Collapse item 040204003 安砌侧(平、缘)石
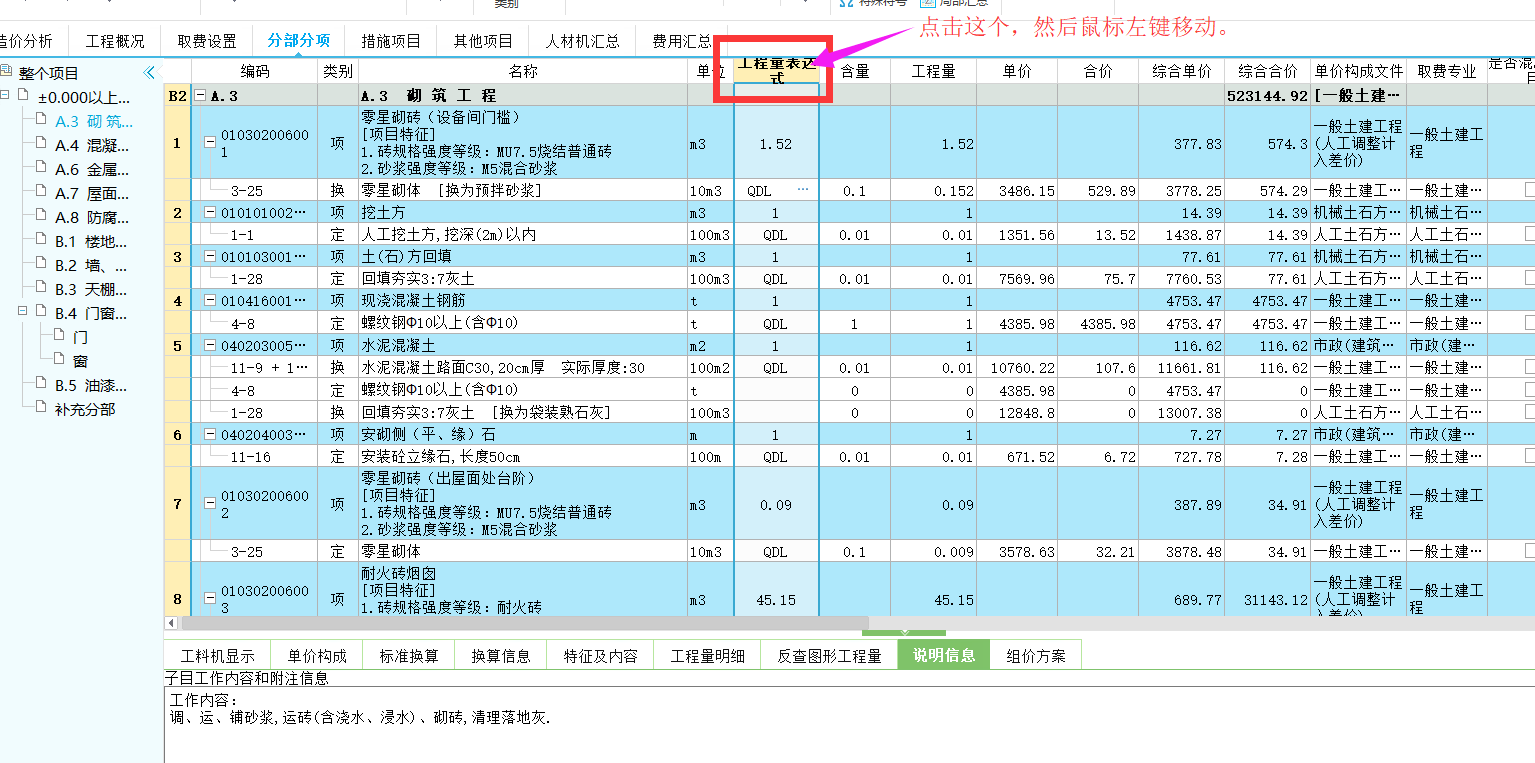Image resolution: width=1535 pixels, height=763 pixels. (210, 434)
